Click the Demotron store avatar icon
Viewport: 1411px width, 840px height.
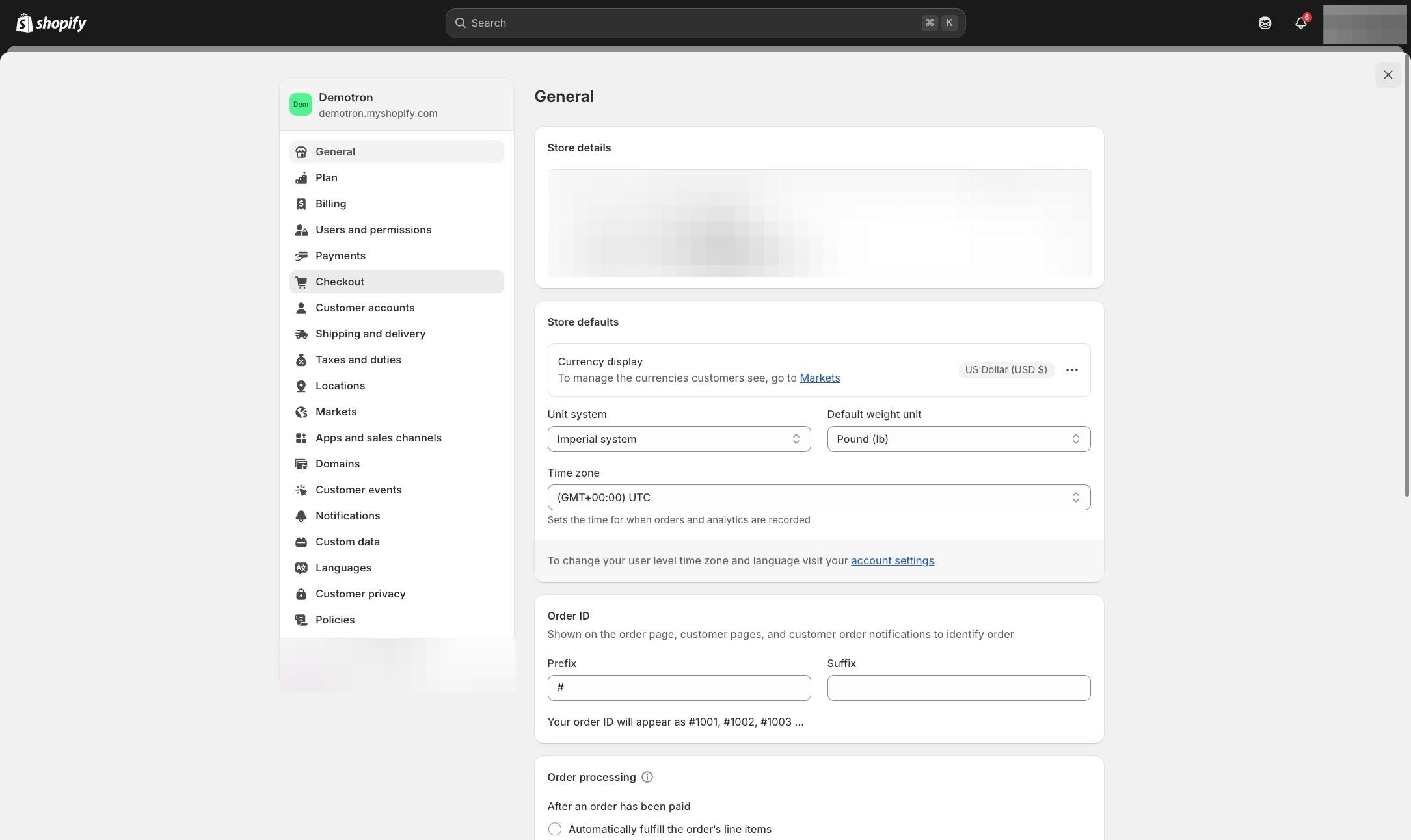pyautogui.click(x=301, y=104)
